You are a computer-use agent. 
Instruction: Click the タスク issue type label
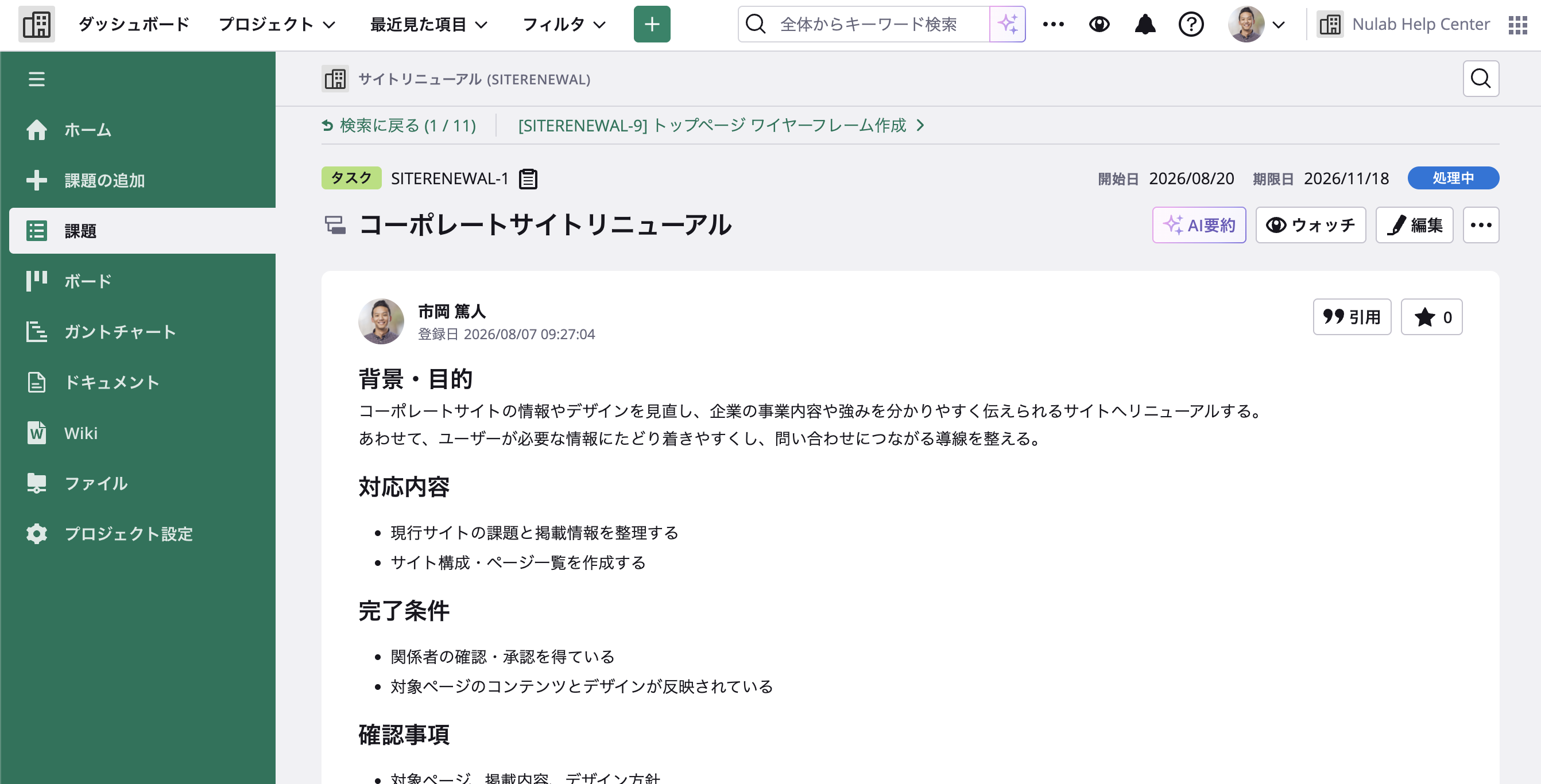point(351,177)
